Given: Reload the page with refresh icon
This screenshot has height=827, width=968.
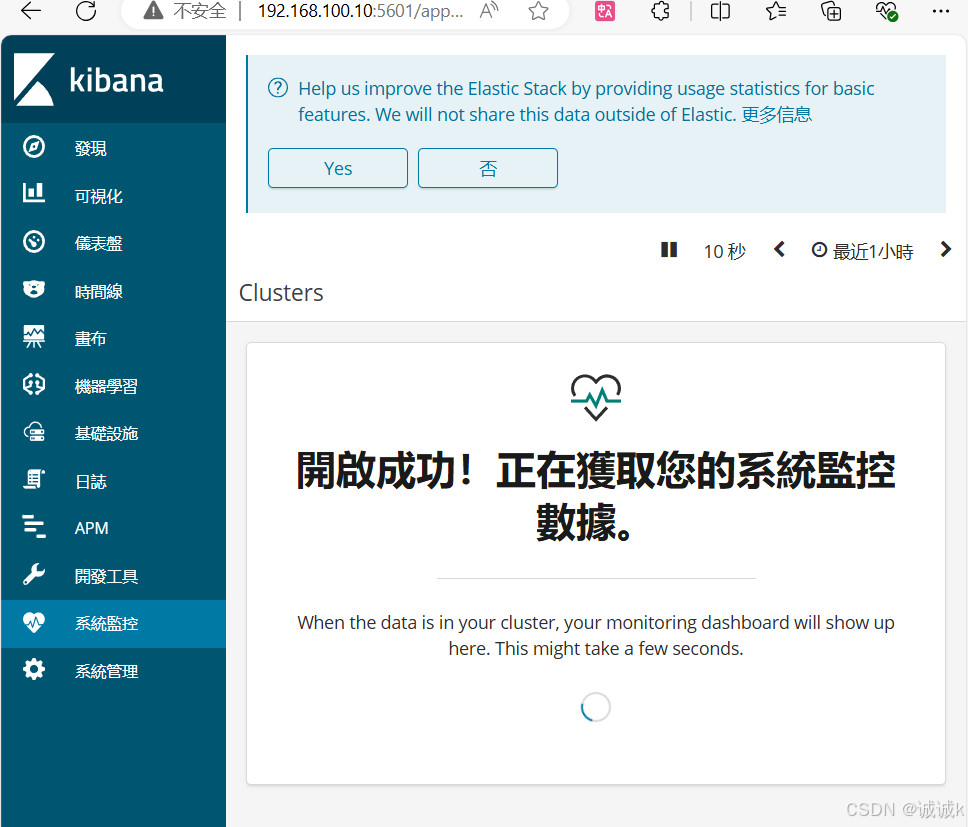Looking at the screenshot, I should click(86, 10).
